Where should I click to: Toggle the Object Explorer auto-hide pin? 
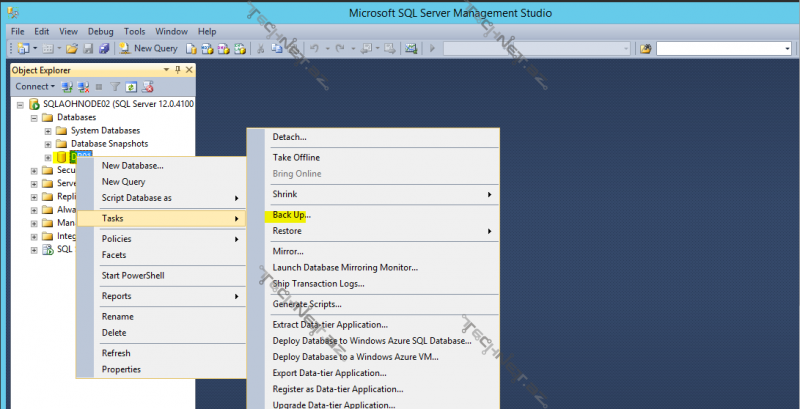tap(177, 70)
